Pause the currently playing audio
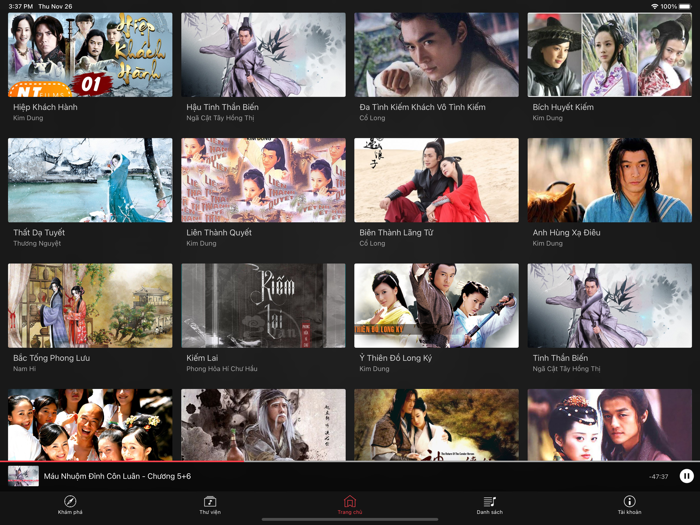The width and height of the screenshot is (700, 525). [x=687, y=476]
